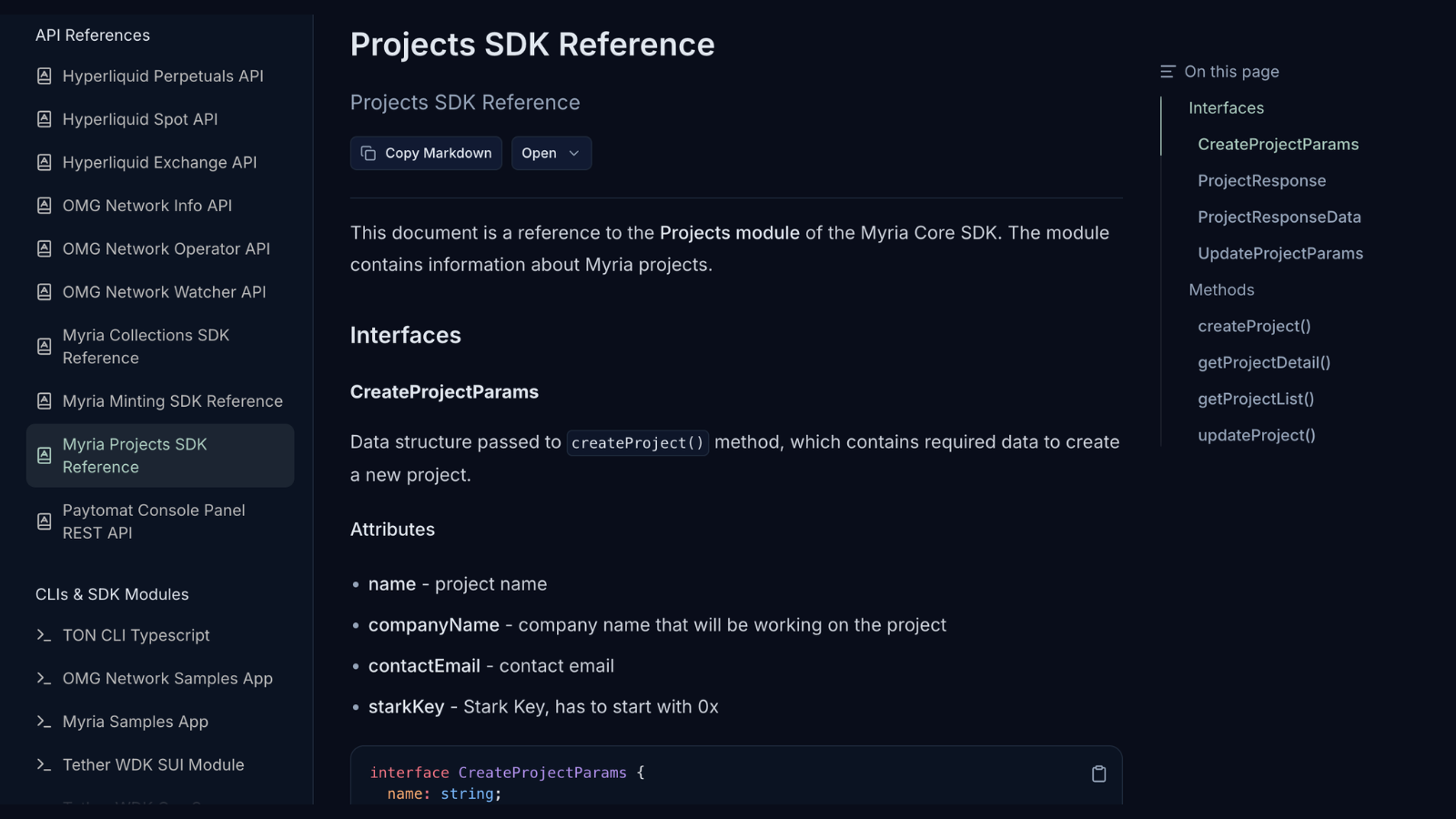Open Hyperliquid Spot API page
This screenshot has height=819, width=1456.
coord(160,119)
